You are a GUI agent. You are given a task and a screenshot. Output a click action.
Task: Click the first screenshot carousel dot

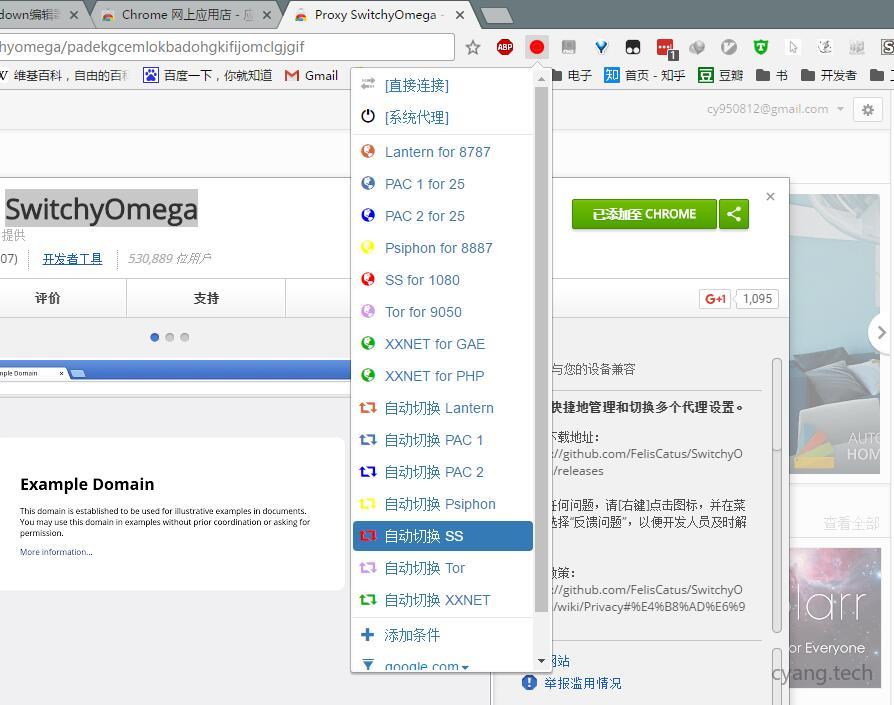coord(154,337)
